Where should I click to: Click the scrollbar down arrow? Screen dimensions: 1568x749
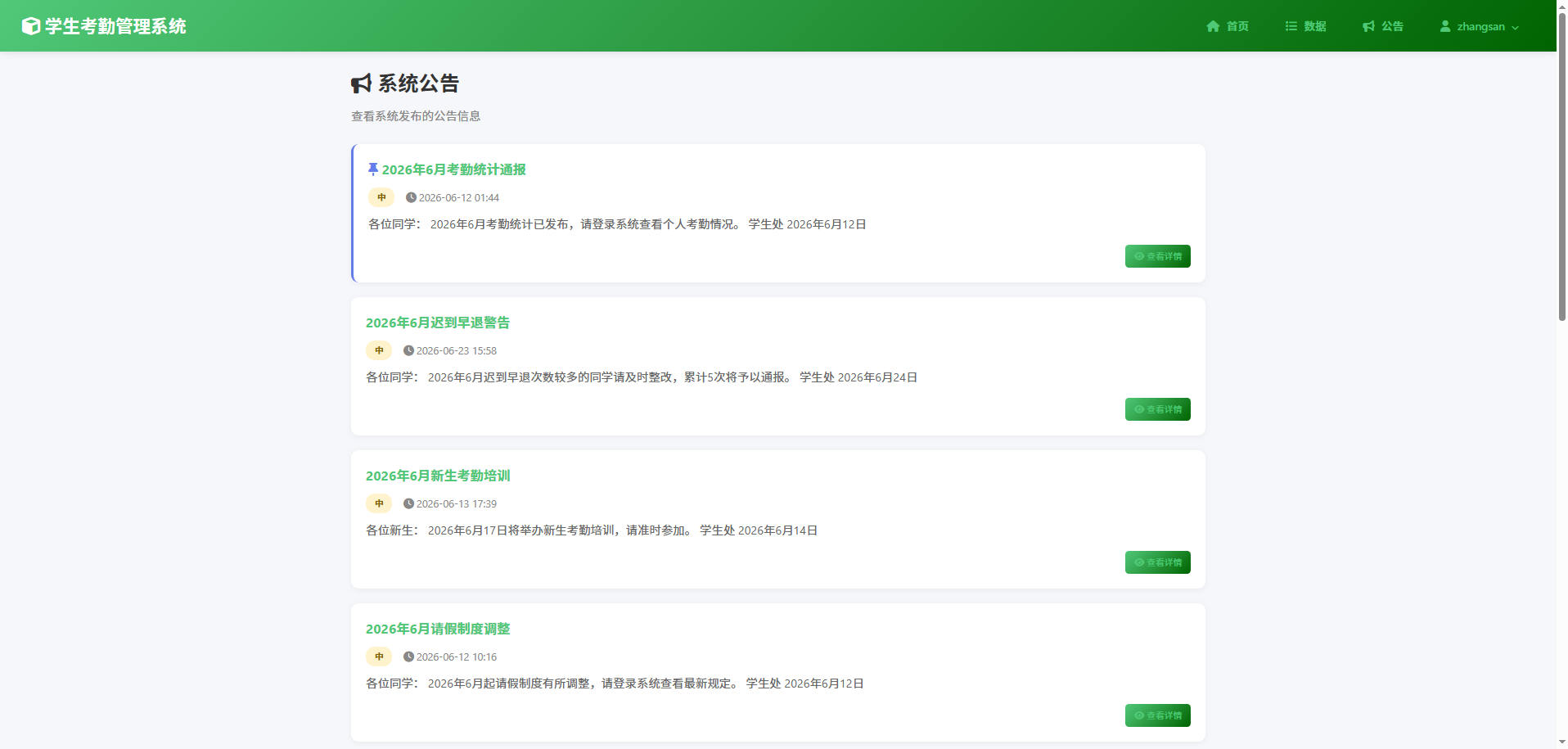(1561, 742)
